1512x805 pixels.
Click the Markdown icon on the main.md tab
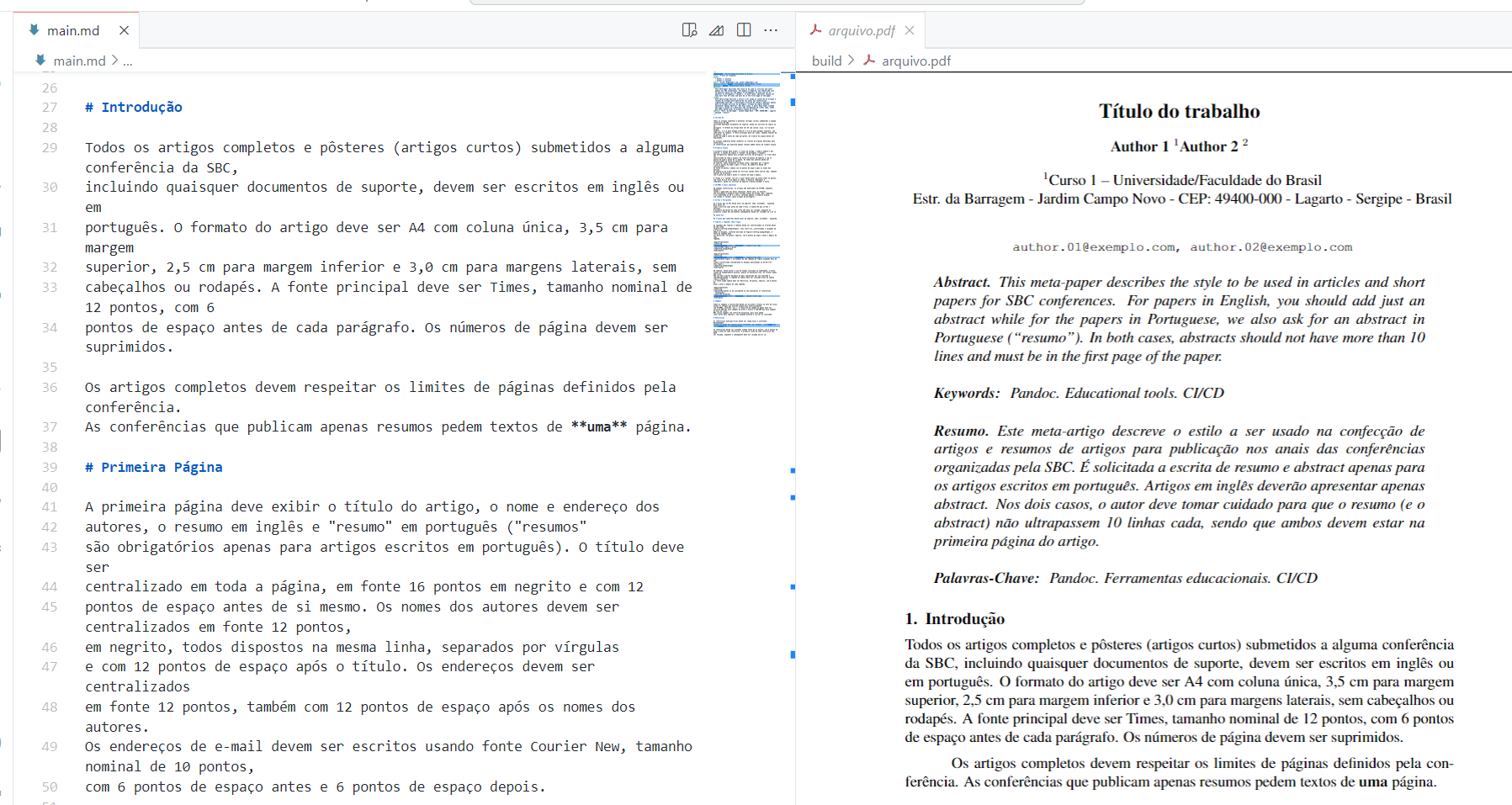tap(34, 30)
